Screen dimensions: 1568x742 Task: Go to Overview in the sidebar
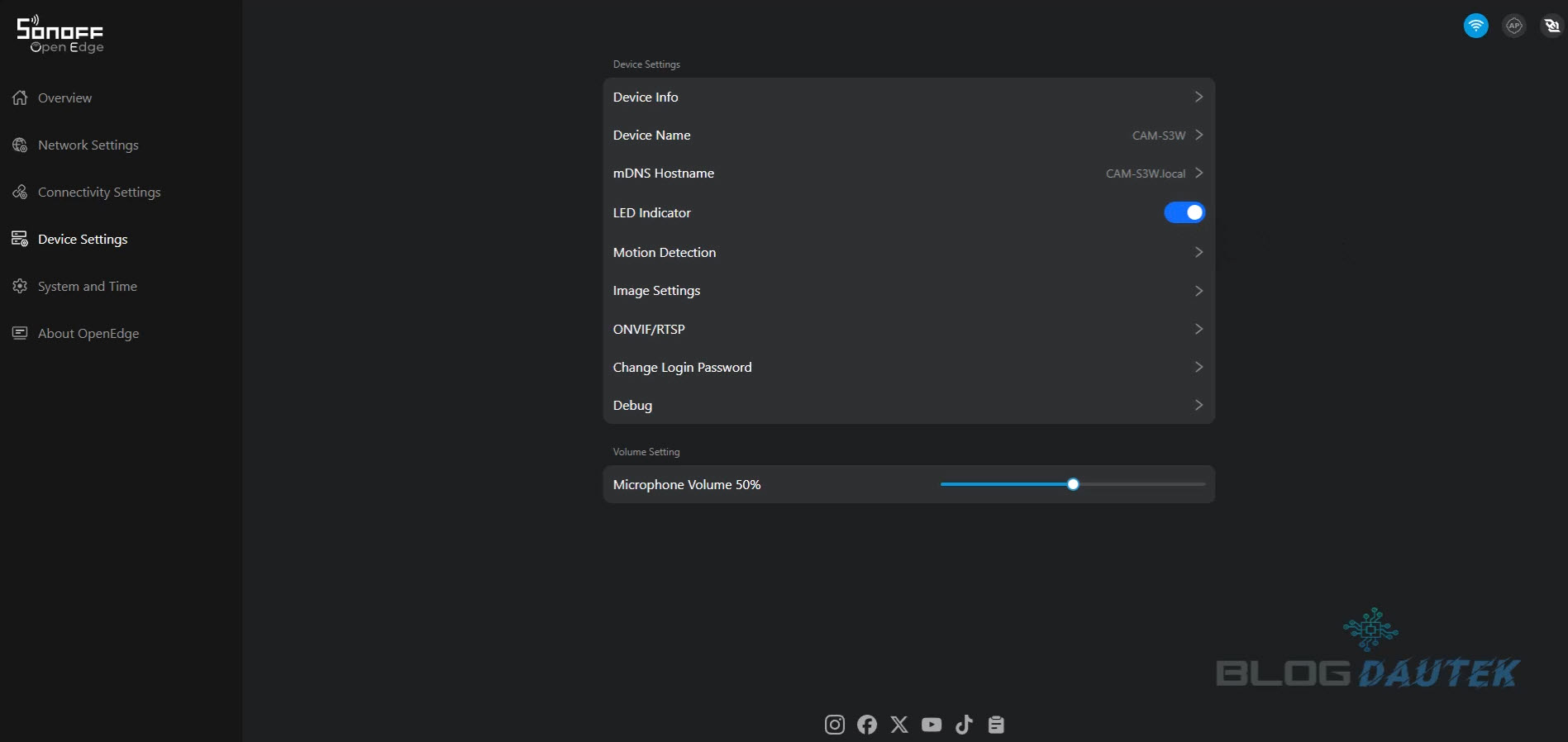[52, 98]
